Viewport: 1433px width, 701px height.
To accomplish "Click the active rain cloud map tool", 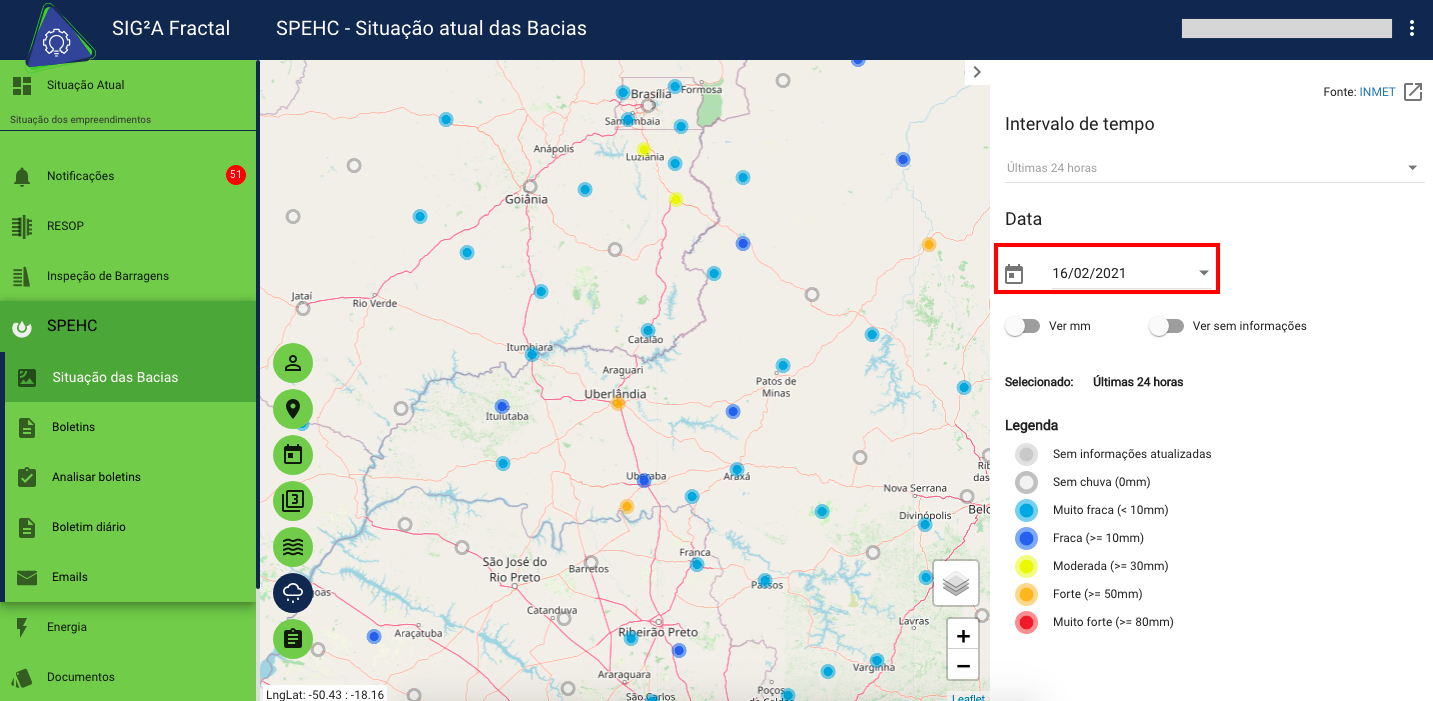I will pyautogui.click(x=292, y=592).
